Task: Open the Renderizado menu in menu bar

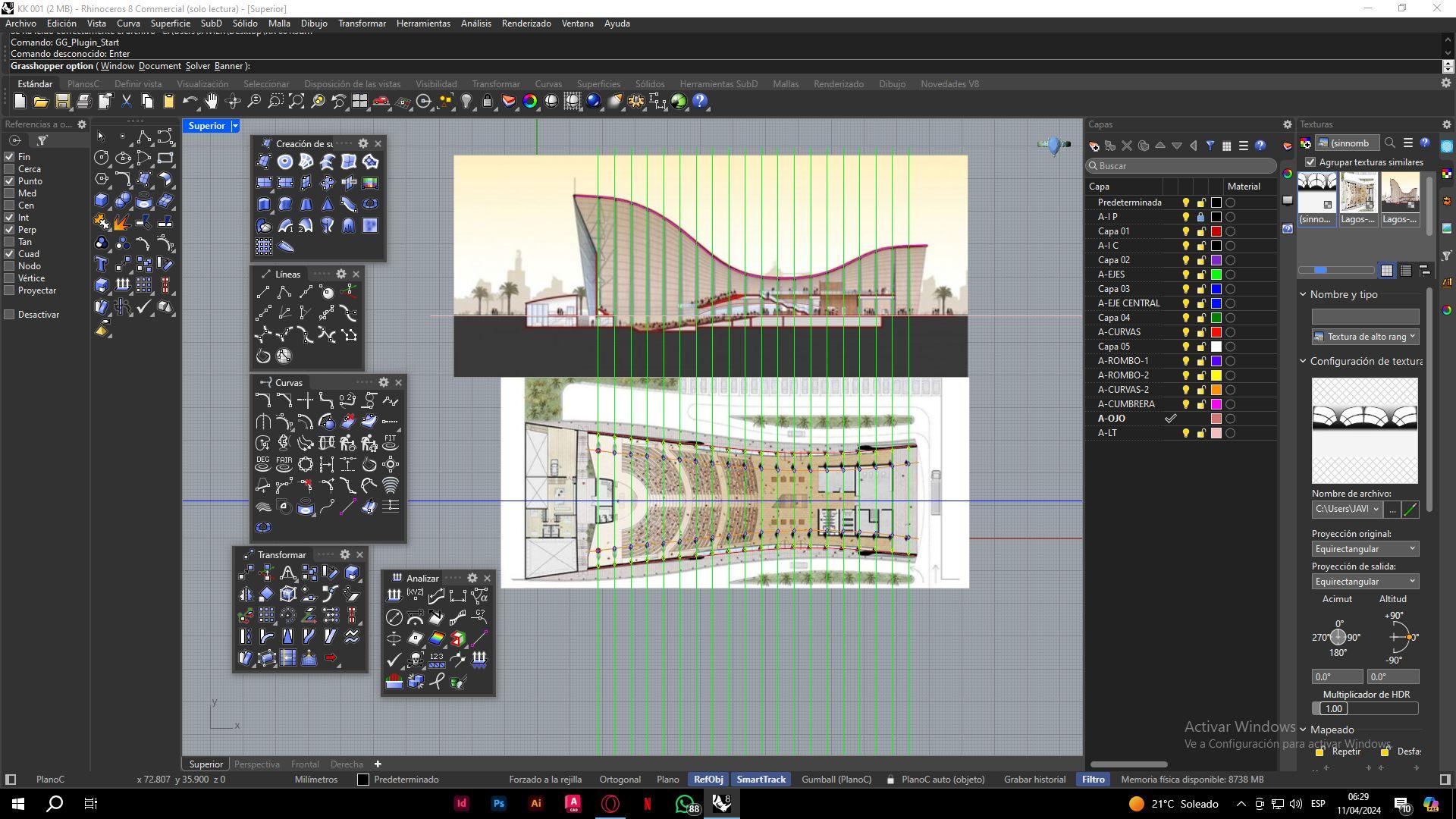Action: tap(526, 24)
